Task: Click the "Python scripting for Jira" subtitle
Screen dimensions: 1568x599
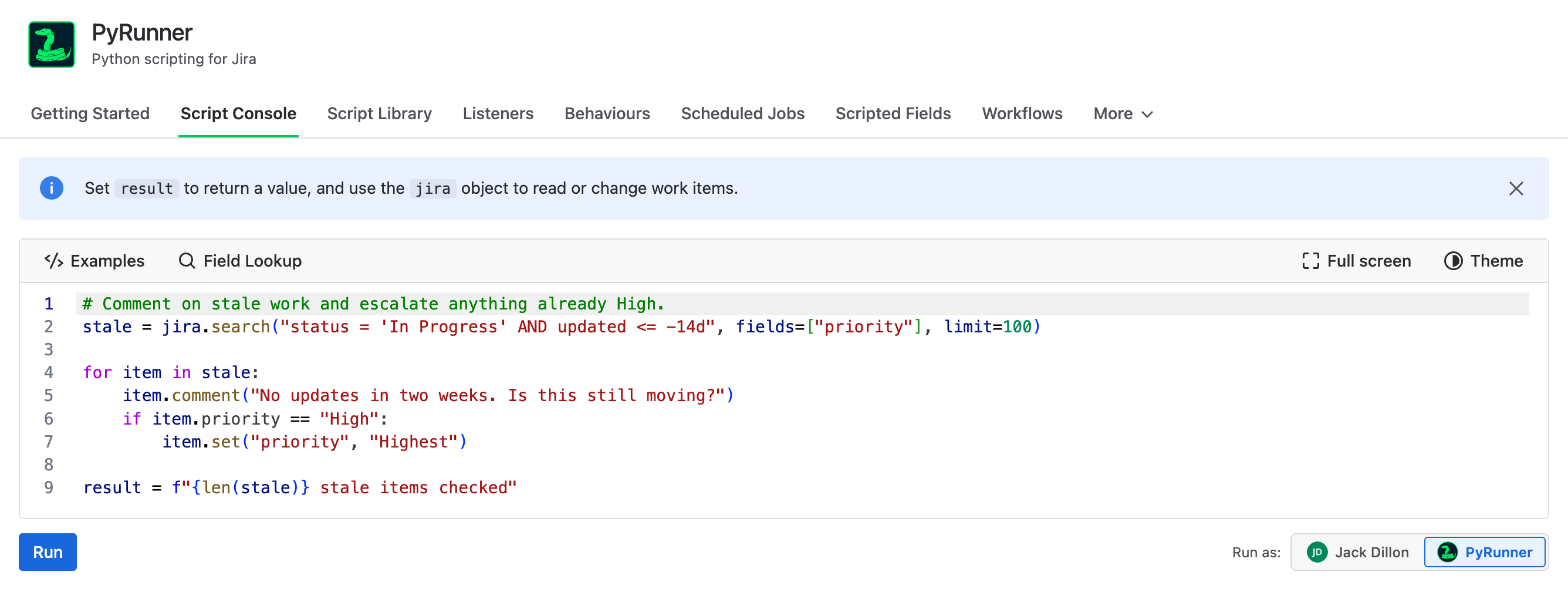Action: point(174,59)
